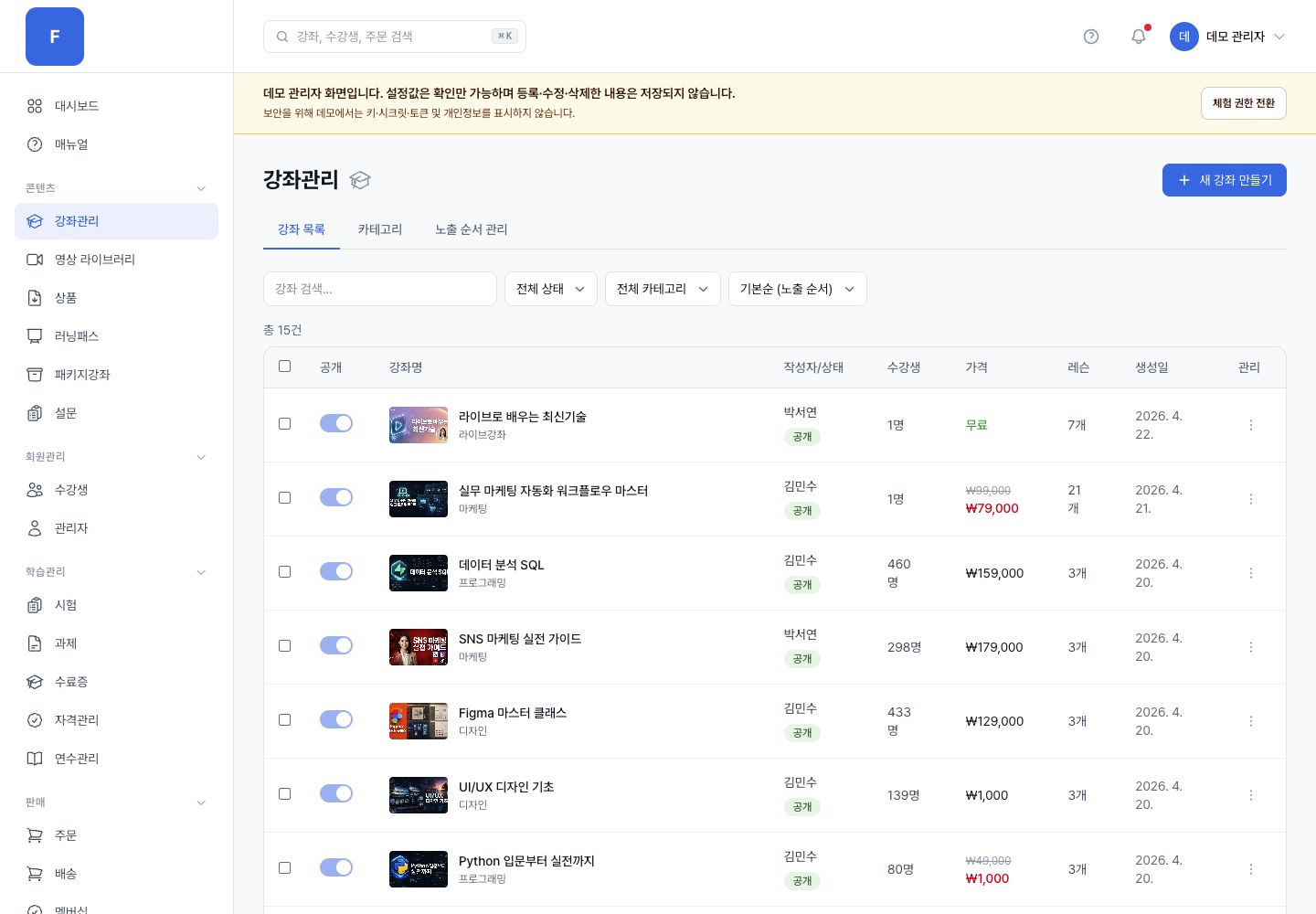Switch to the 카테고리 tab

pos(380,229)
